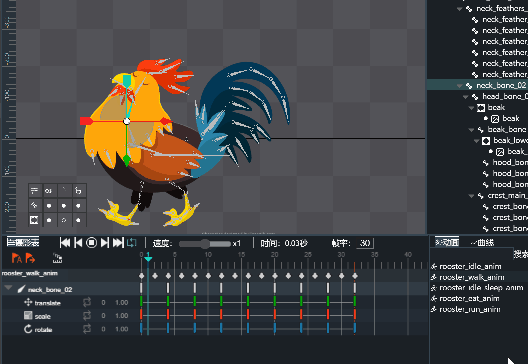Jump to first frame of the timeline
Screen dimensions: 528x364
point(65,242)
